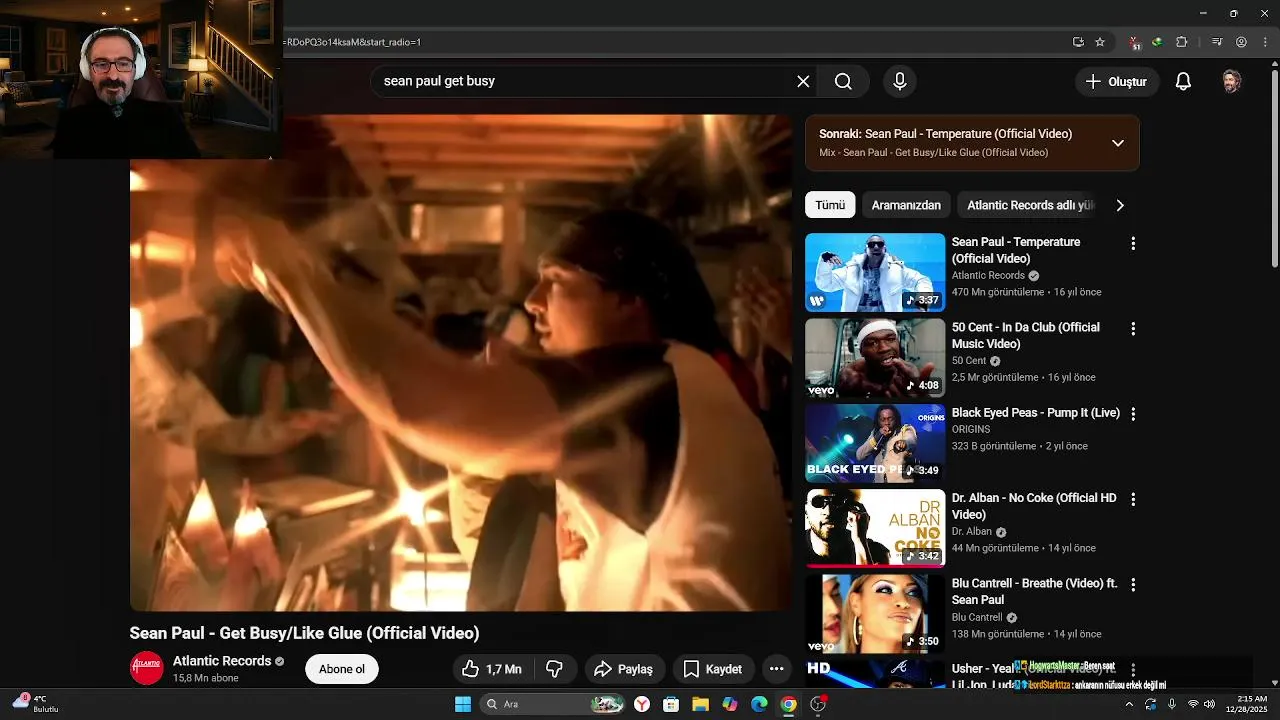Click the install app icon in the address bar
The image size is (1280, 720).
pos(1078,42)
